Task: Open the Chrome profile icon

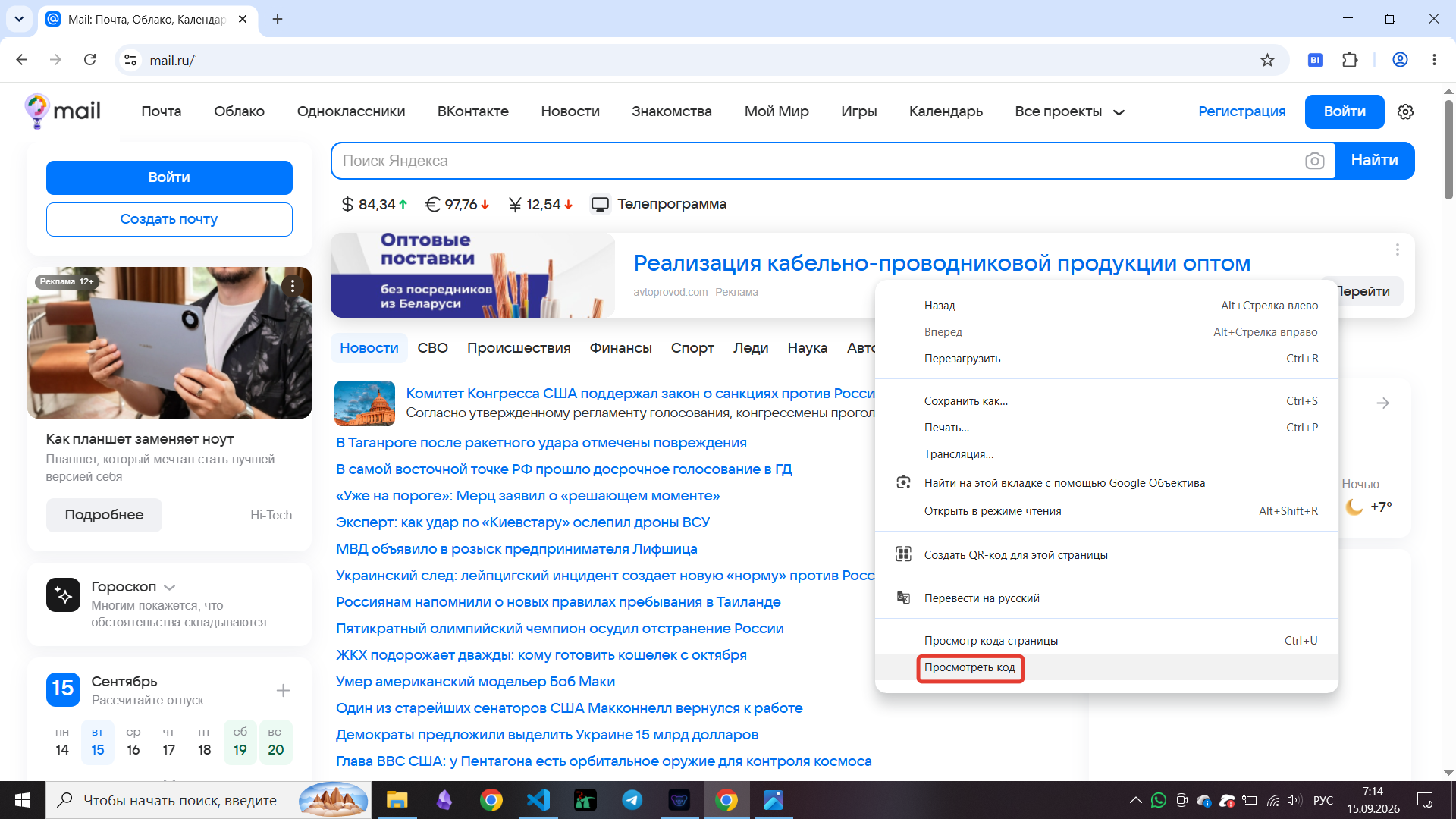Action: [1400, 60]
